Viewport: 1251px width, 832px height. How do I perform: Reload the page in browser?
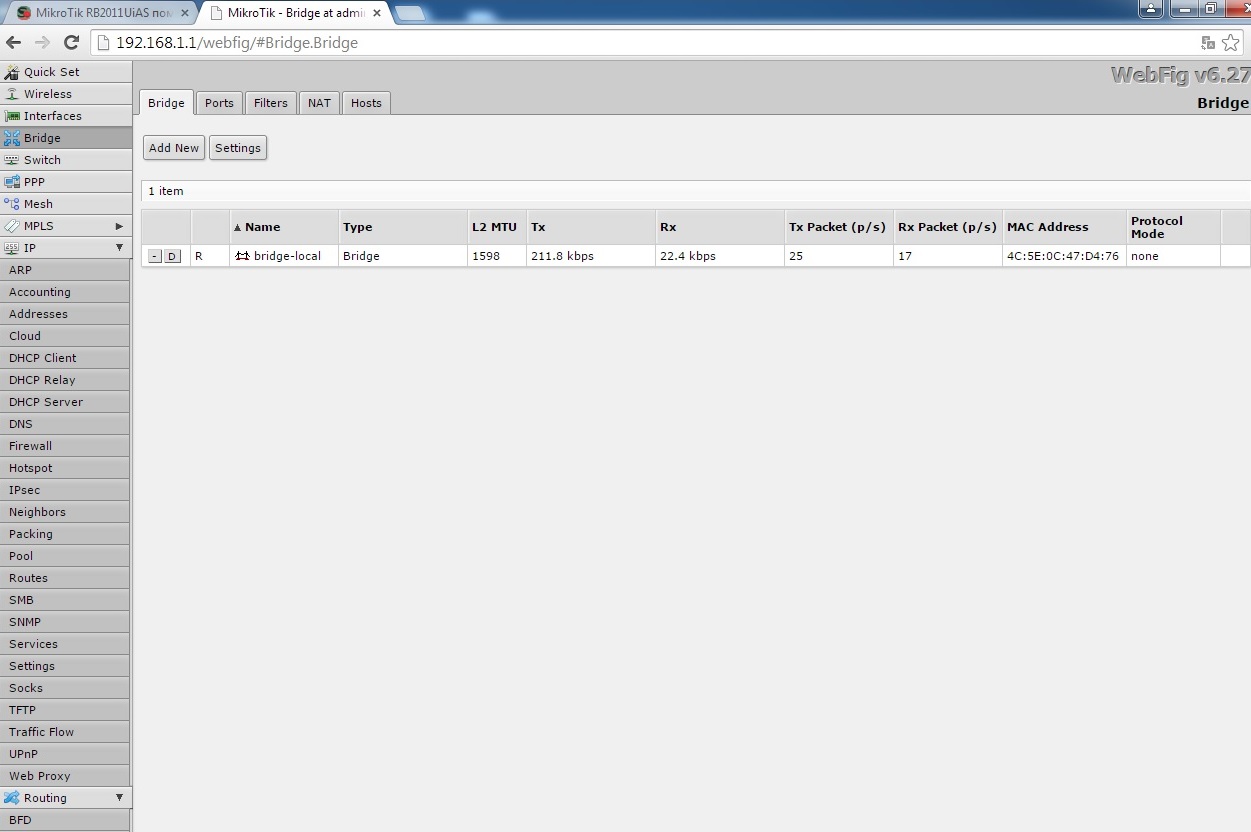[71, 43]
